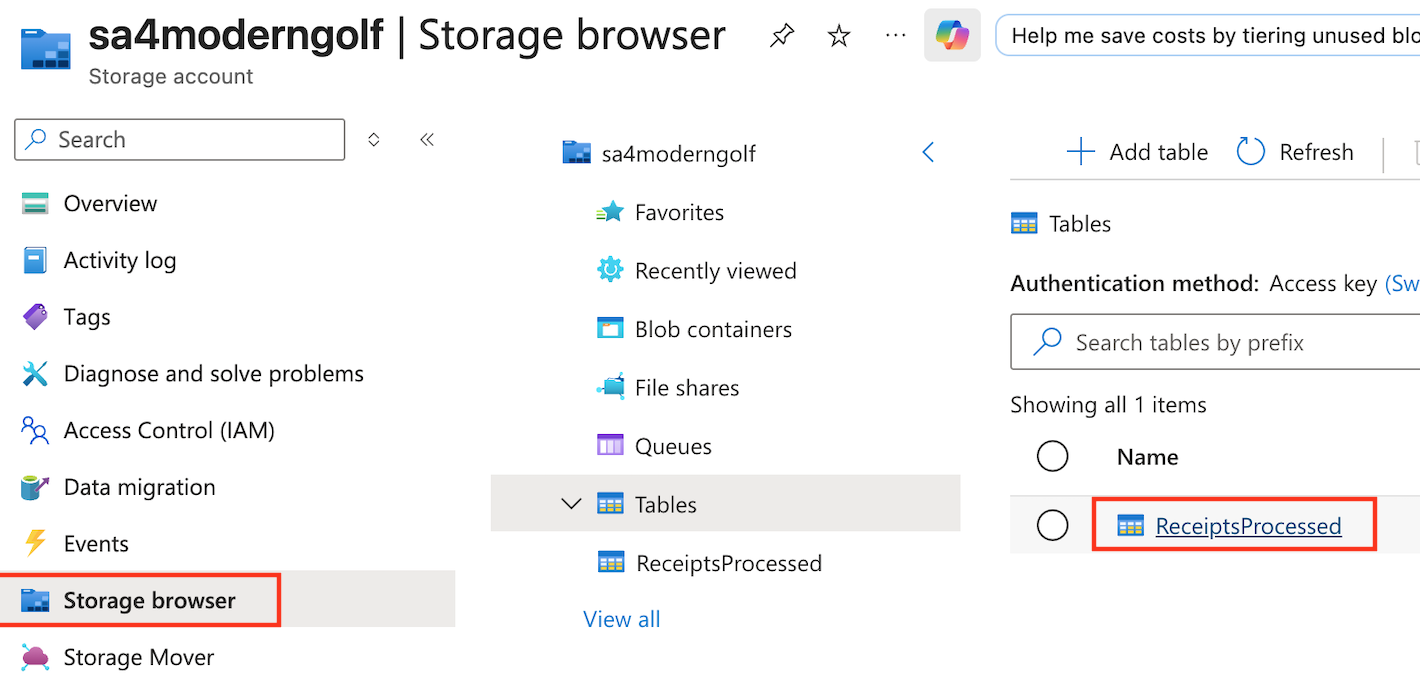This screenshot has width=1420, height=678.
Task: Select Blob containers in the tree
Action: click(712, 329)
